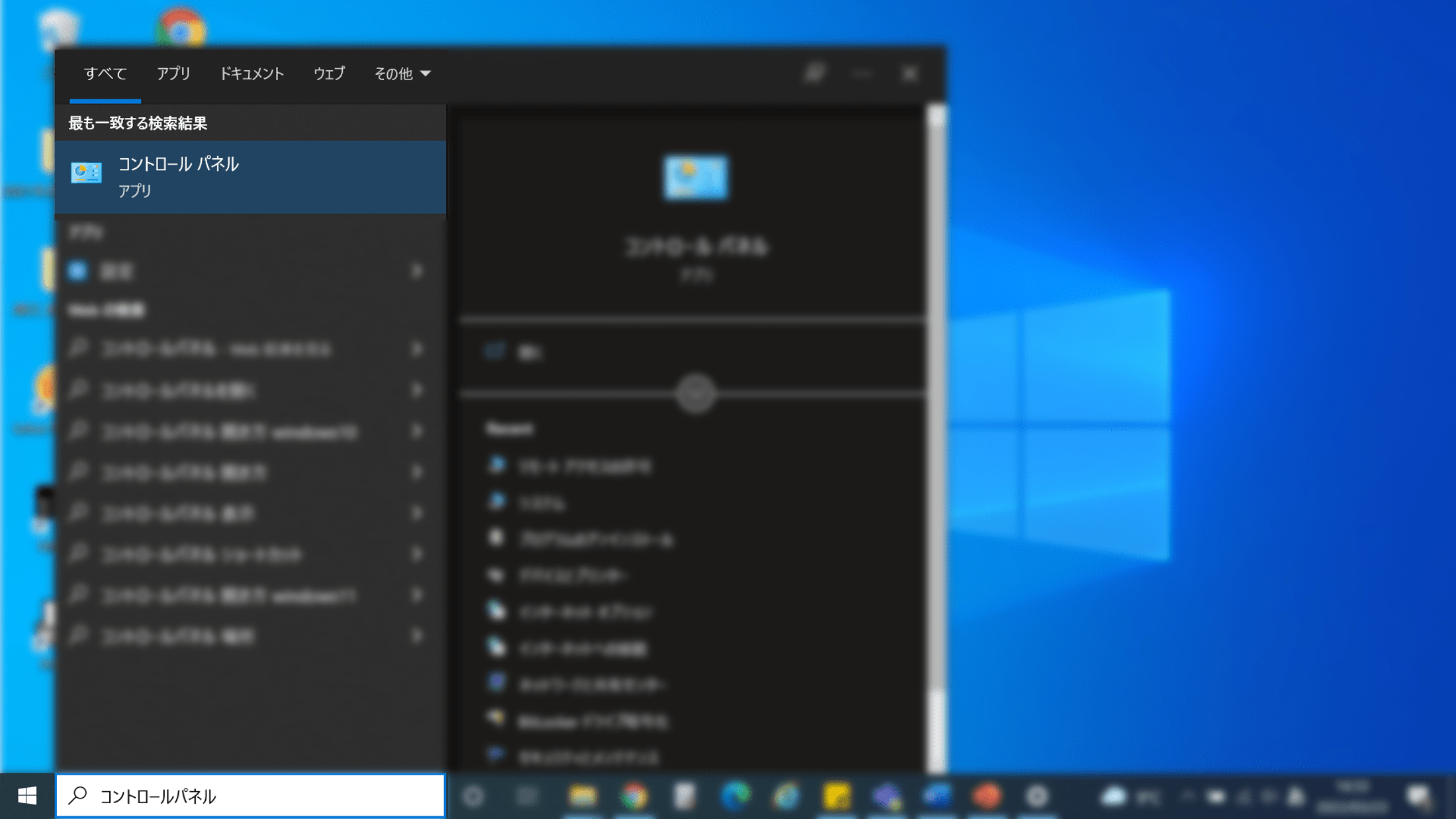Screen dimensions: 1456x819
Task: Open the Task View taskbar icon
Action: (x=527, y=796)
